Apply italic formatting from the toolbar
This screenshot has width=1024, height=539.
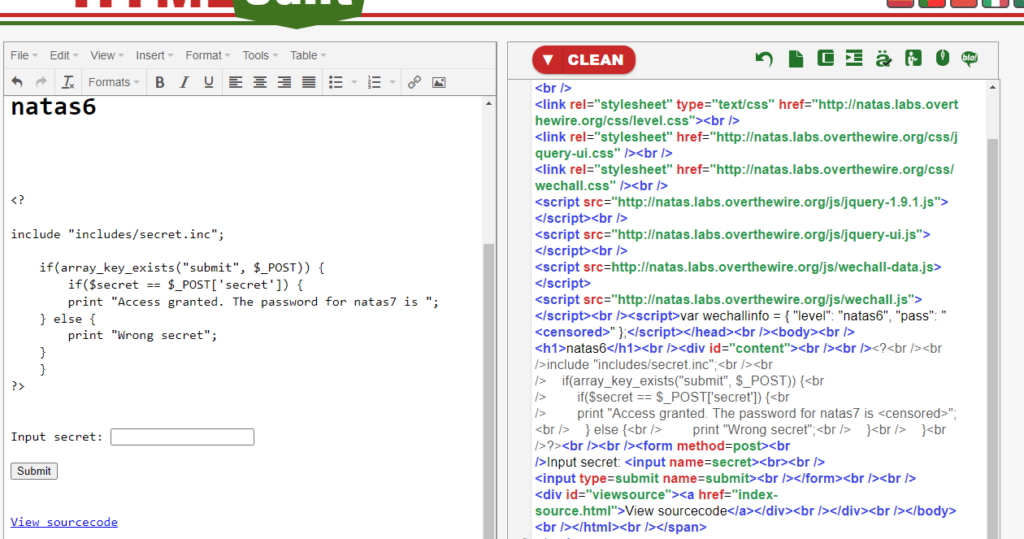point(184,82)
